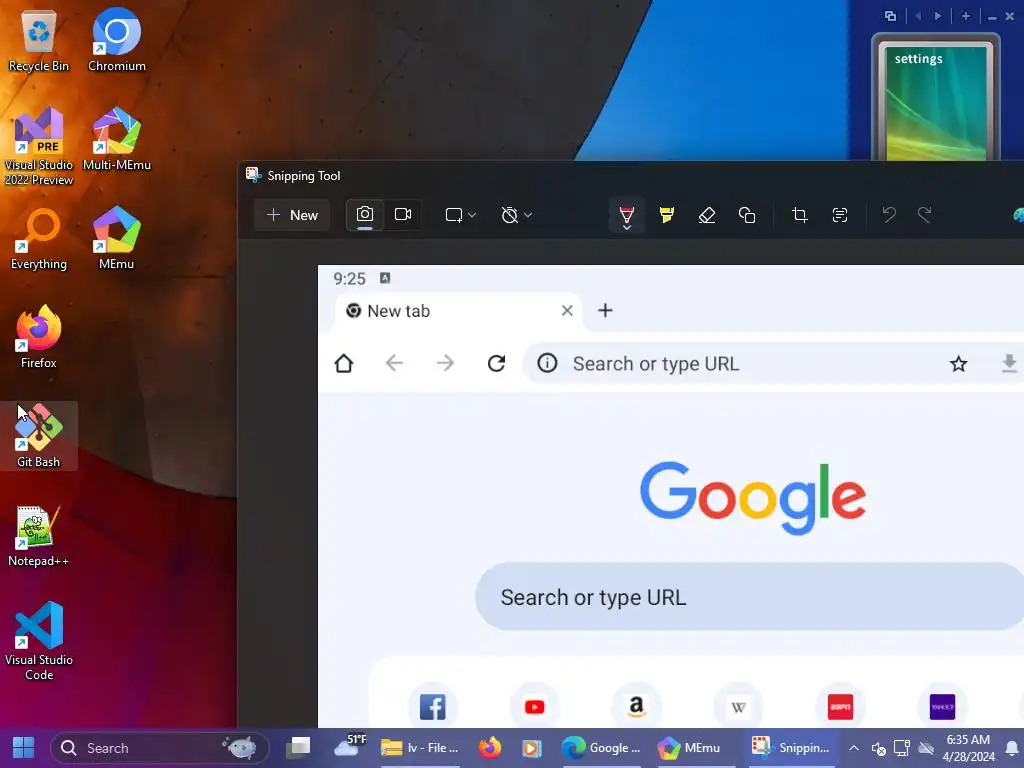The width and height of the screenshot is (1024, 768).
Task: Open the clock showing 6:35 AM
Action: (968, 748)
